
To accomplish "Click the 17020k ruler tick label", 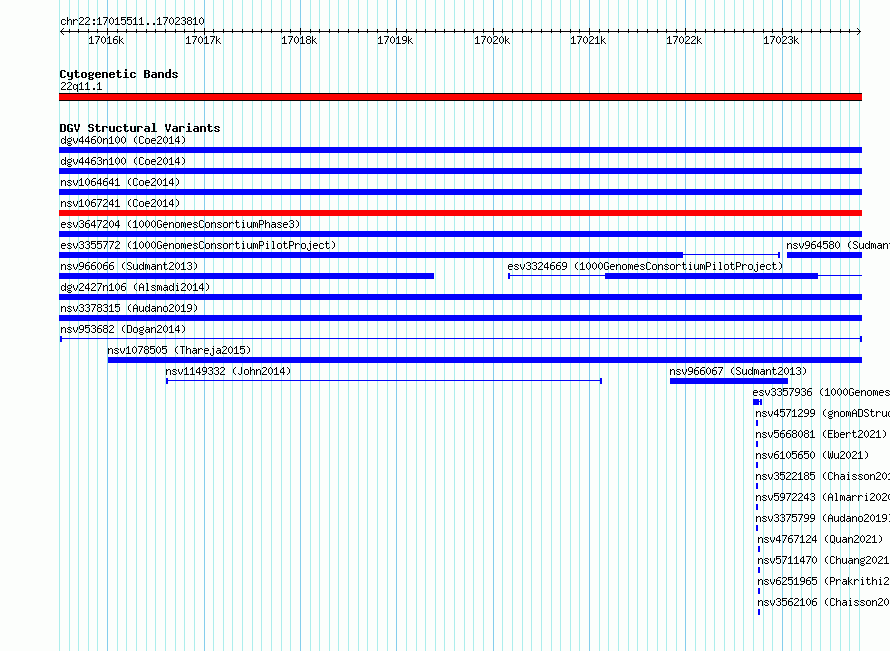I will coord(492,40).
